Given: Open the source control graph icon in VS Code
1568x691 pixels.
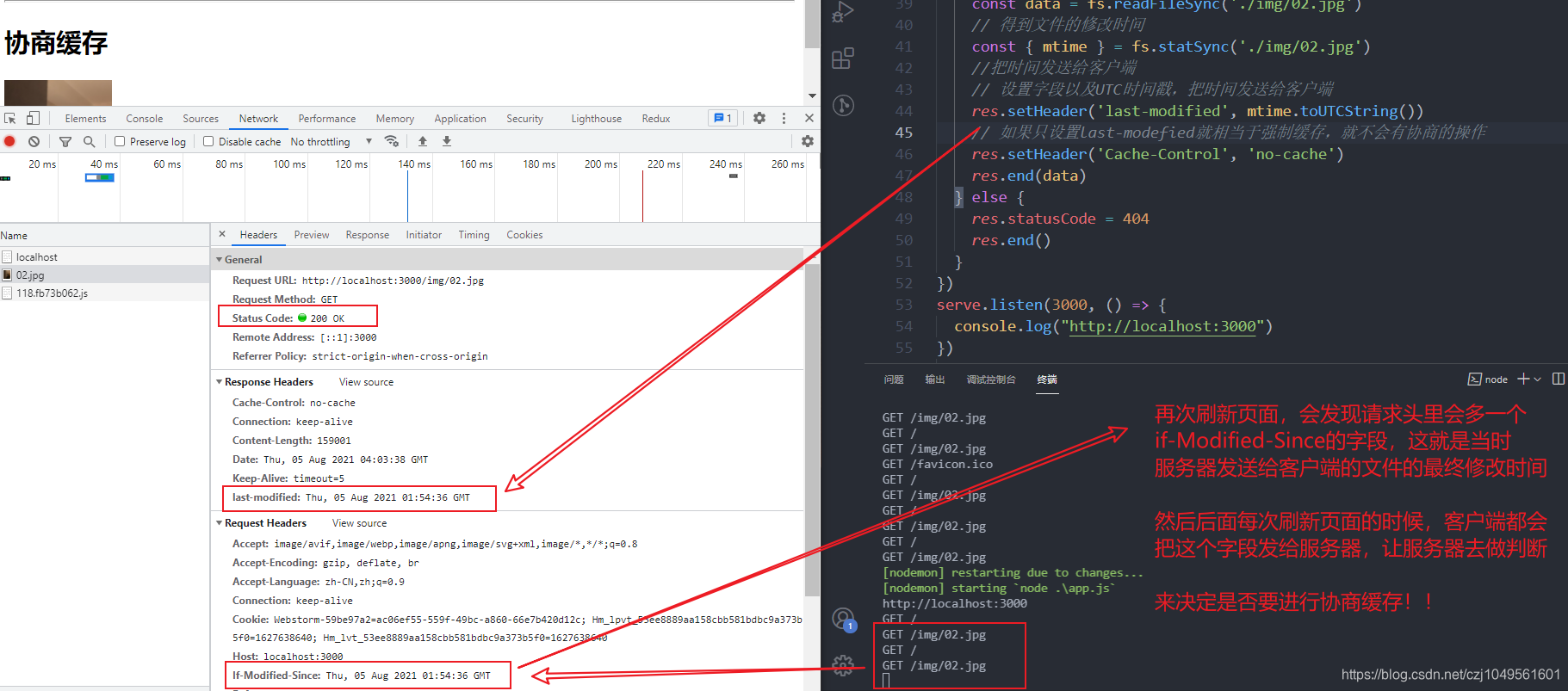Looking at the screenshot, I should click(844, 105).
